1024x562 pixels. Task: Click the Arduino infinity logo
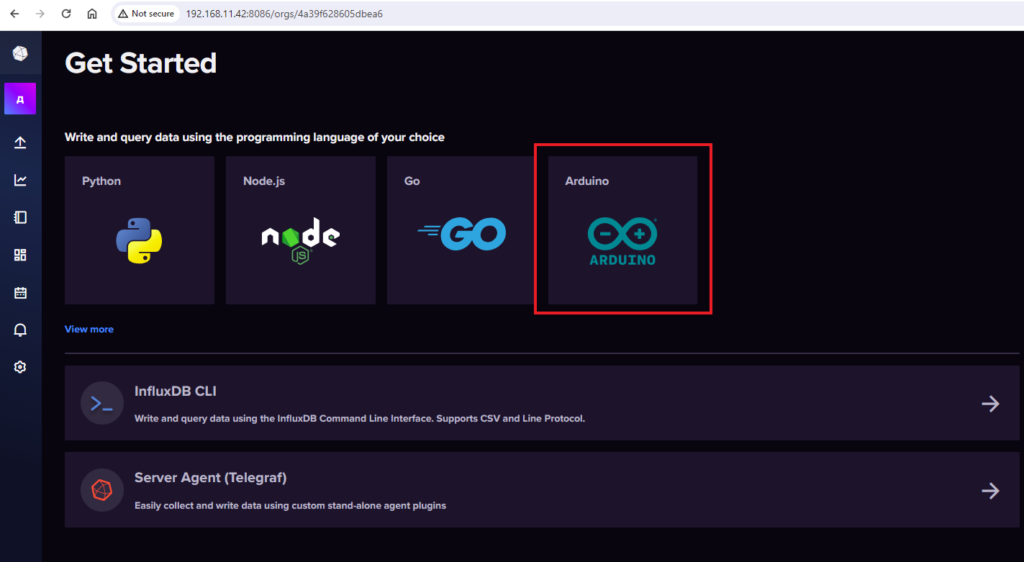point(622,241)
